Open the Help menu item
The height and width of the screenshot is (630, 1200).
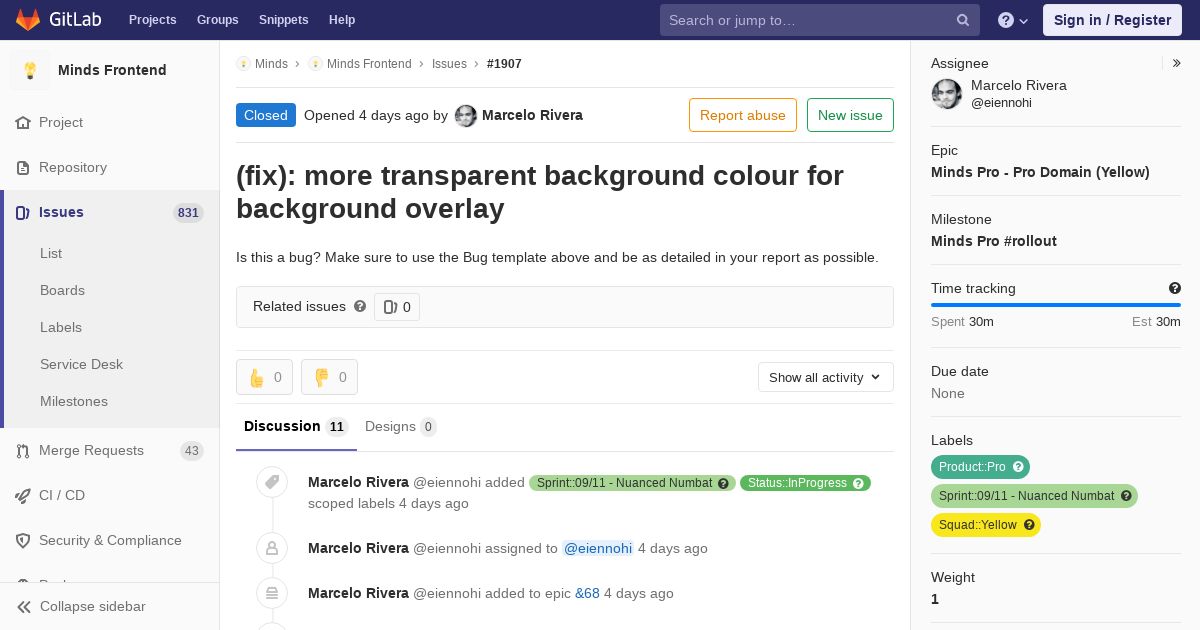342,20
